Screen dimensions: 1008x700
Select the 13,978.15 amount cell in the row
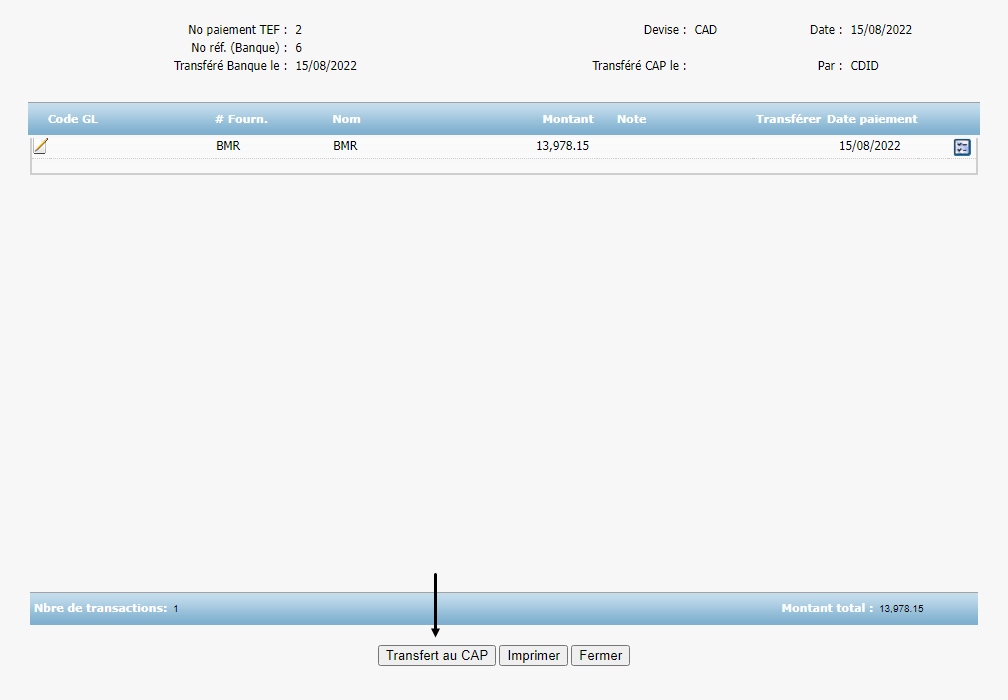tap(562, 146)
